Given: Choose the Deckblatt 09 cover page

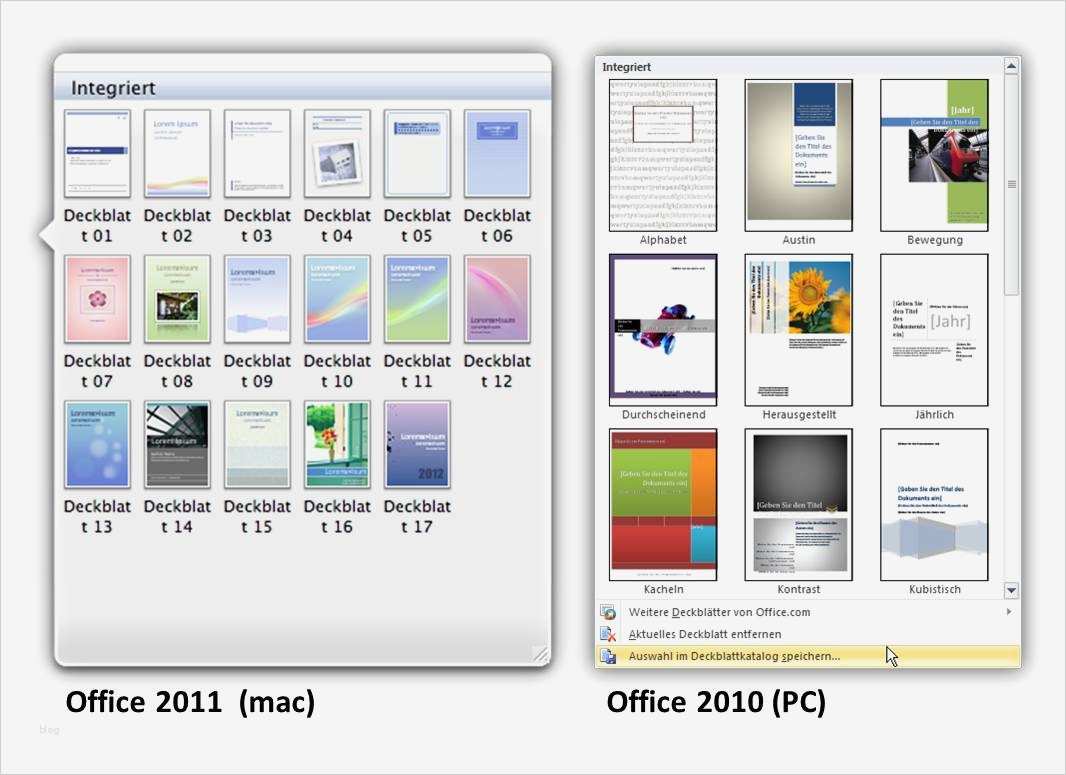Looking at the screenshot, I should point(257,299).
